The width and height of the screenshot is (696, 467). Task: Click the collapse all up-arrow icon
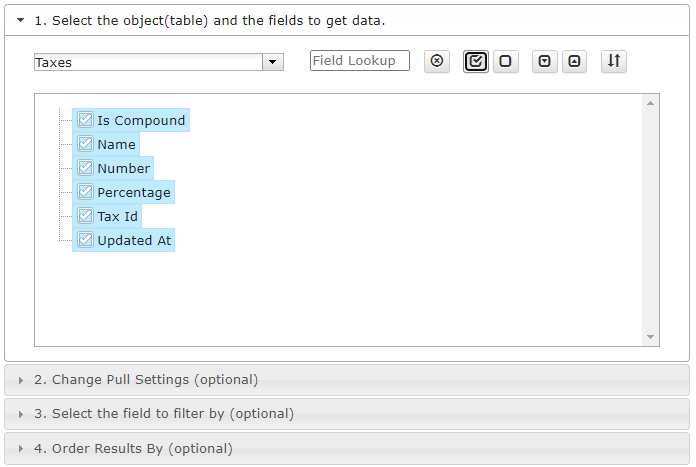click(x=574, y=61)
